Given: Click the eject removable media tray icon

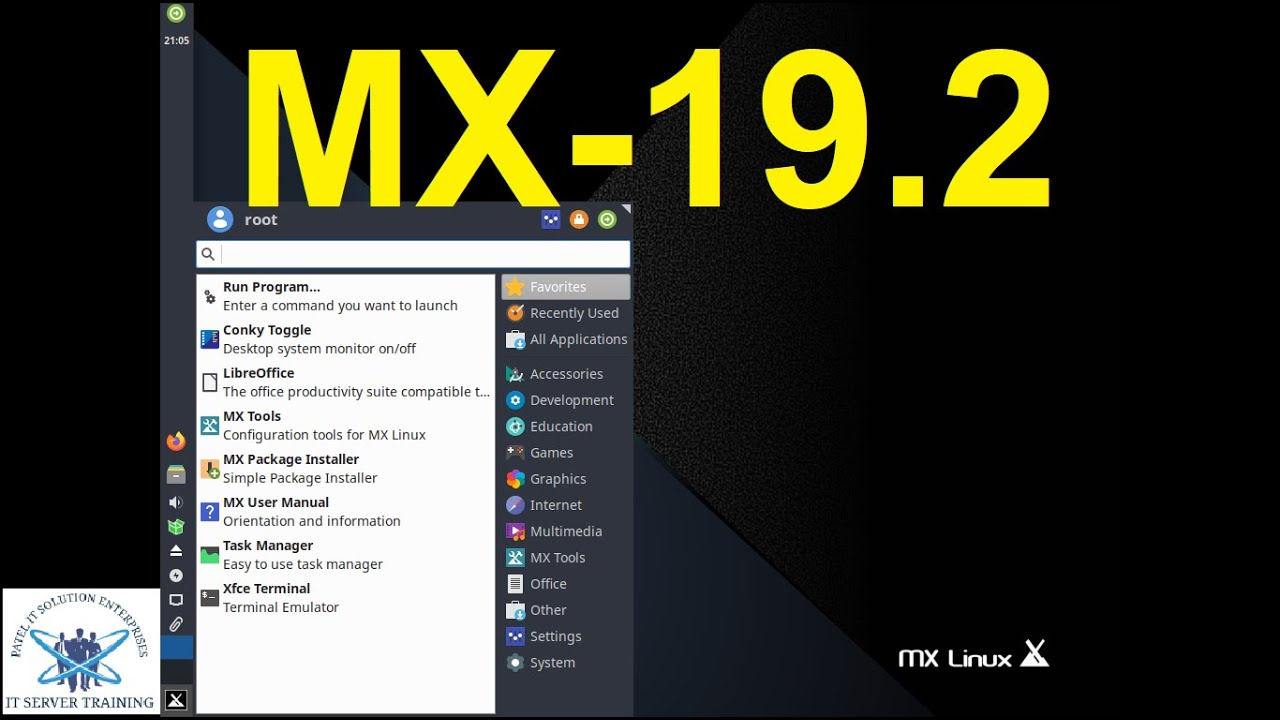Looking at the screenshot, I should coord(176,551).
